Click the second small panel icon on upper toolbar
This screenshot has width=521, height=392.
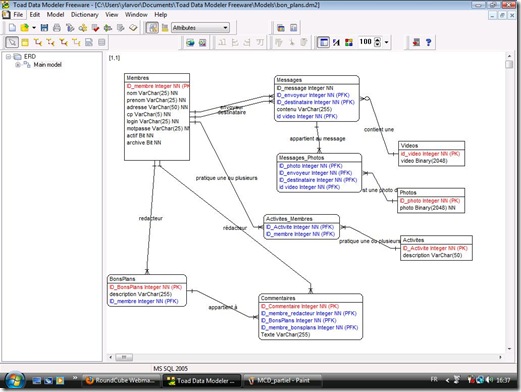pyautogui.click(x=293, y=28)
